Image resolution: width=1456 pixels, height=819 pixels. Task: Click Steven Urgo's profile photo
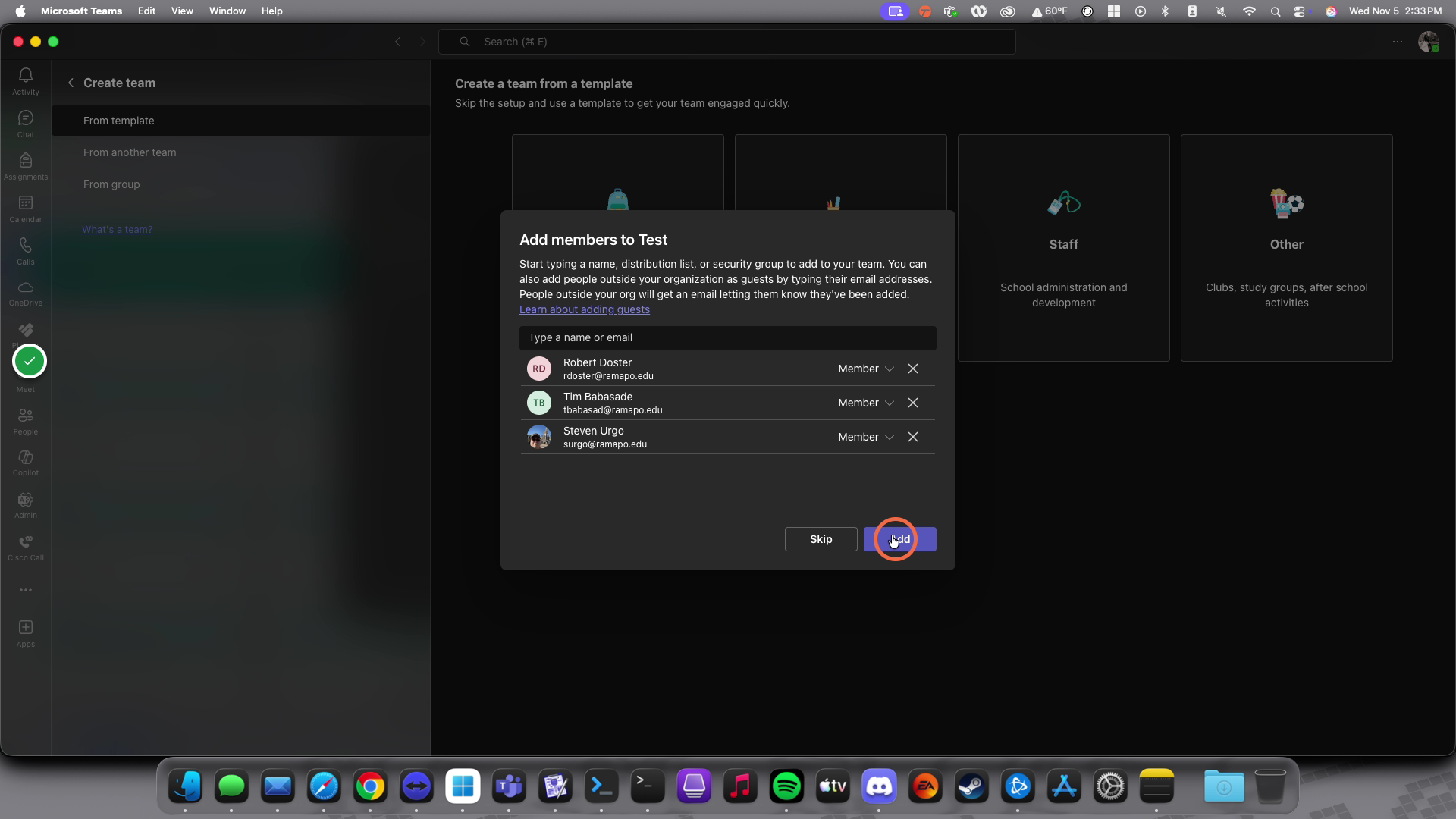(x=539, y=437)
